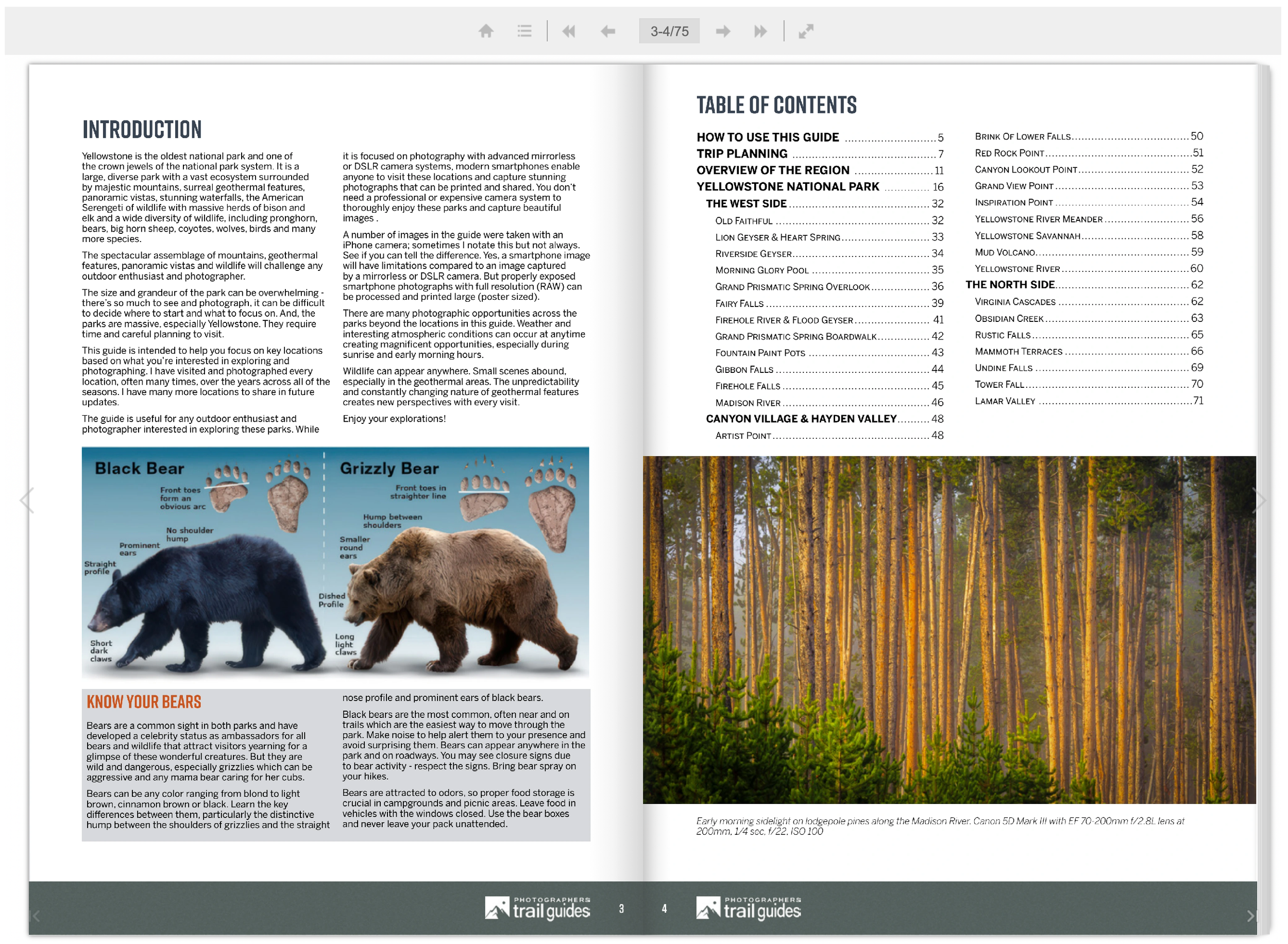Go to previous page with left arrow

[608, 31]
